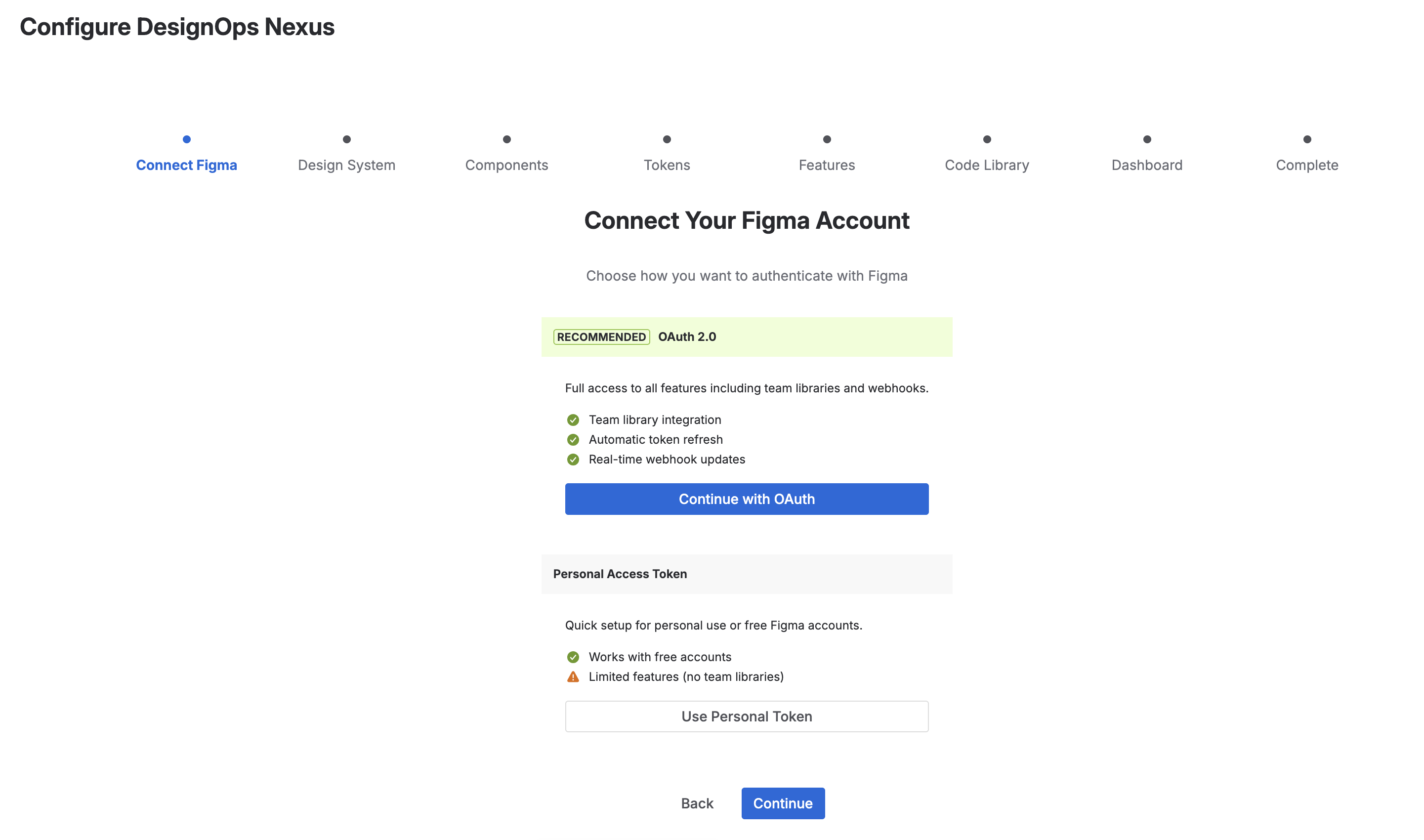Click the RECOMMENDED badge

click(x=601, y=337)
